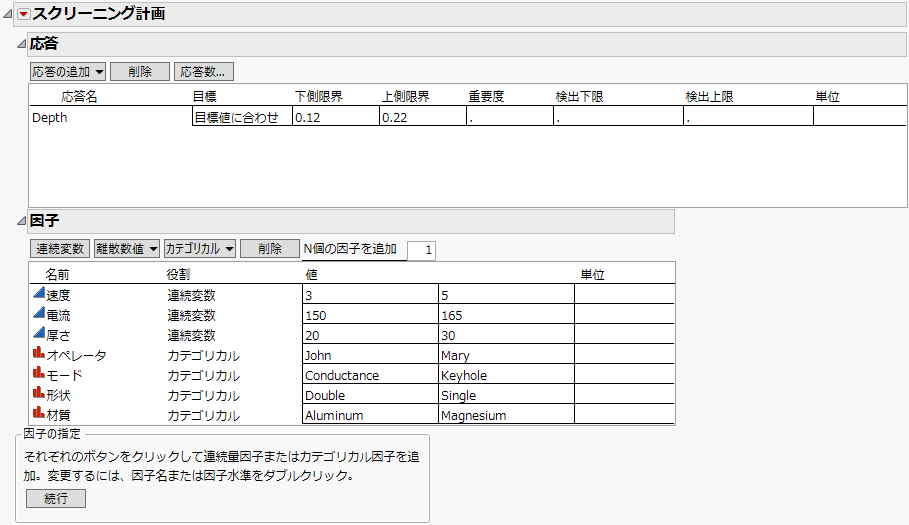This screenshot has width=909, height=525.
Task: Collapse the 因子 section disclosure triangle
Action: [21, 221]
